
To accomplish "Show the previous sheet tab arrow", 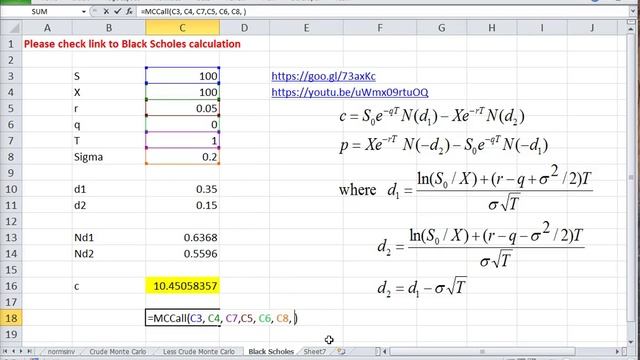I will pos(13,351).
